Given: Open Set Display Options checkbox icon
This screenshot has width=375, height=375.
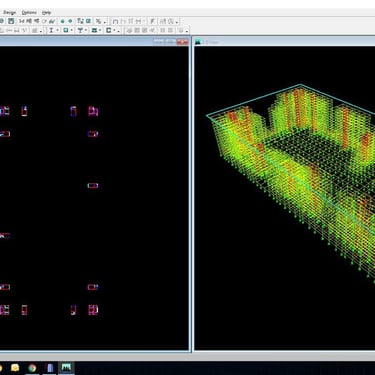Looking at the screenshot, I should point(88,21).
